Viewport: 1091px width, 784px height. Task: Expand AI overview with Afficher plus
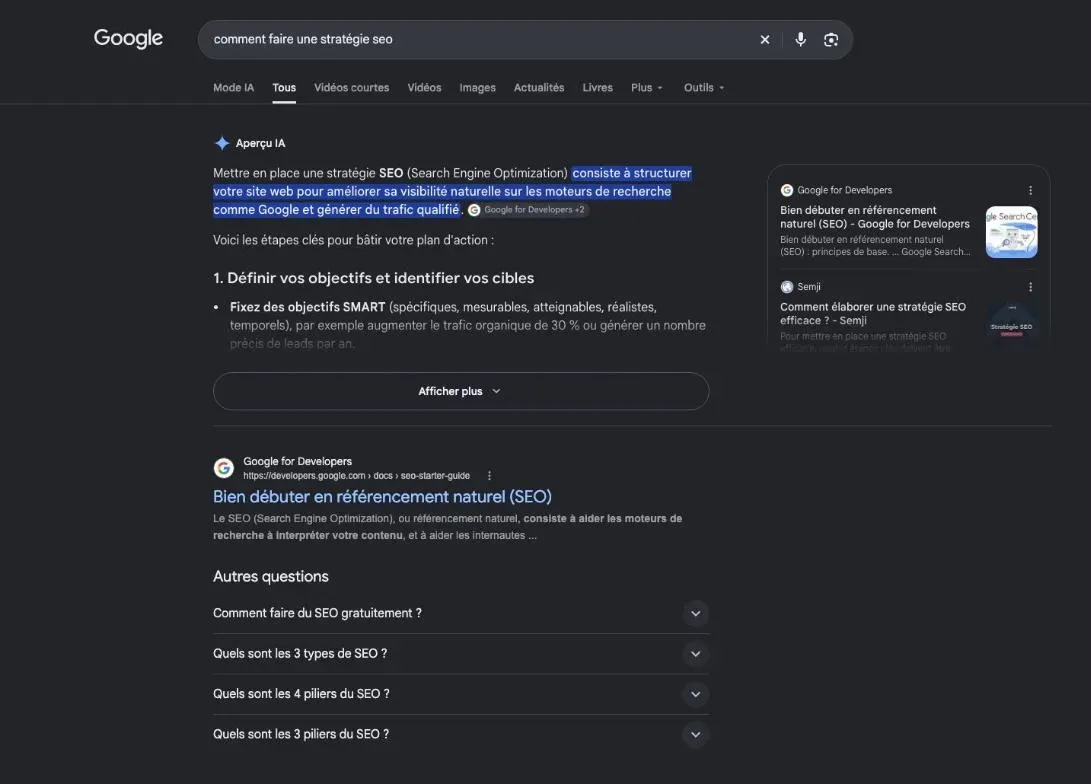point(461,391)
